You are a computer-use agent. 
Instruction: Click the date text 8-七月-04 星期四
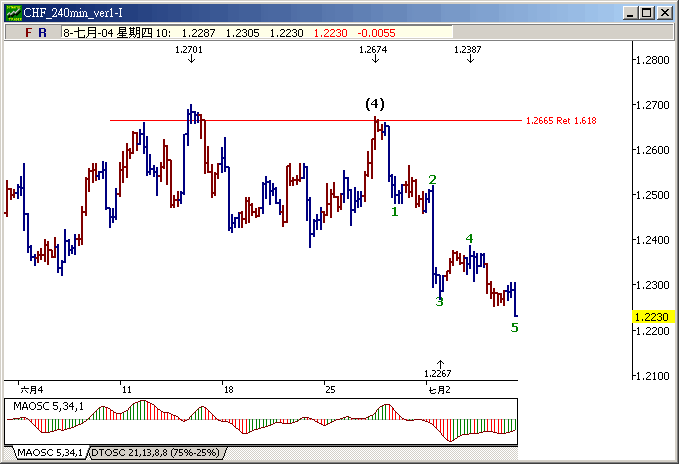point(108,33)
